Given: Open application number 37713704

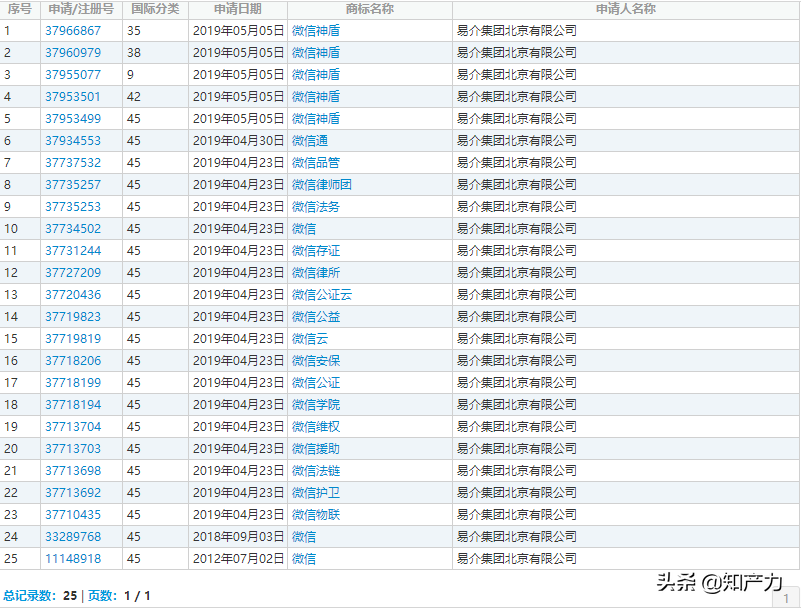Looking at the screenshot, I should [x=73, y=426].
